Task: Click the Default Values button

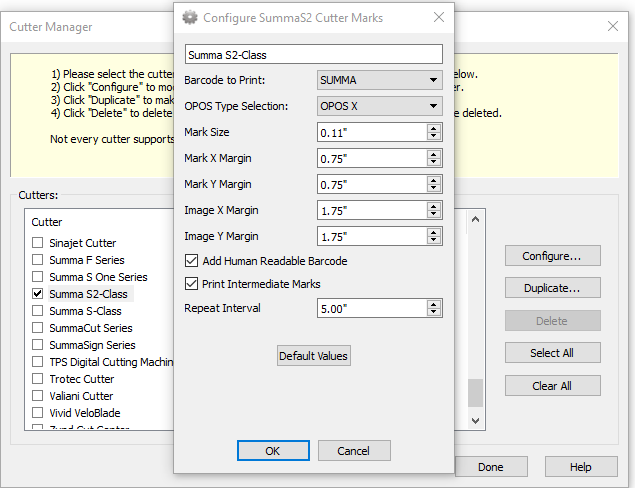Action: click(313, 356)
